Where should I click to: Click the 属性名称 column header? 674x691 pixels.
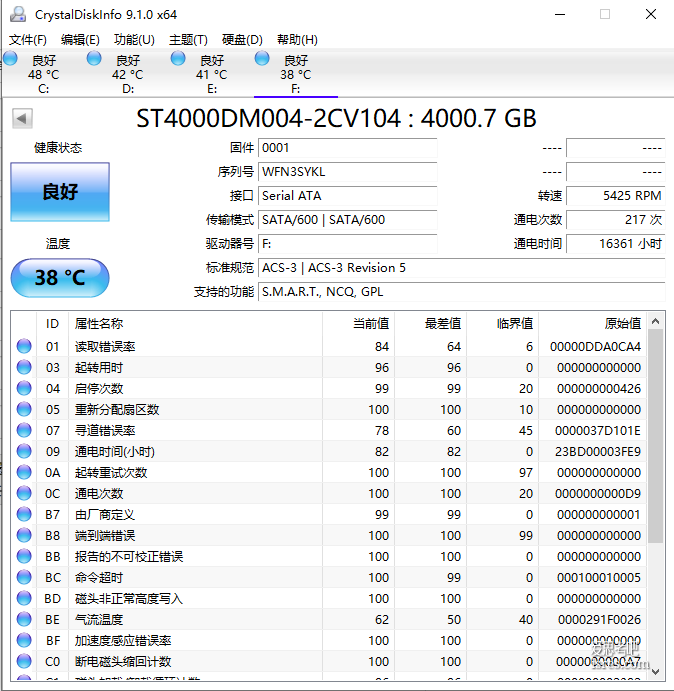(195, 323)
